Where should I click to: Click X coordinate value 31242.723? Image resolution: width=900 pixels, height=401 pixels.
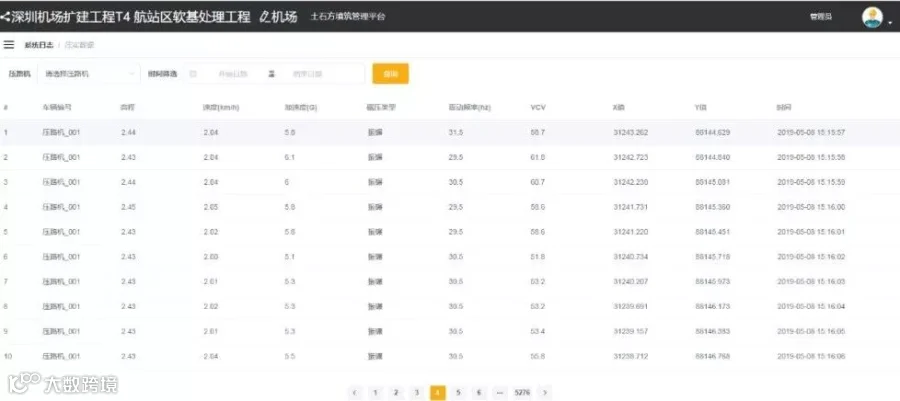point(630,157)
